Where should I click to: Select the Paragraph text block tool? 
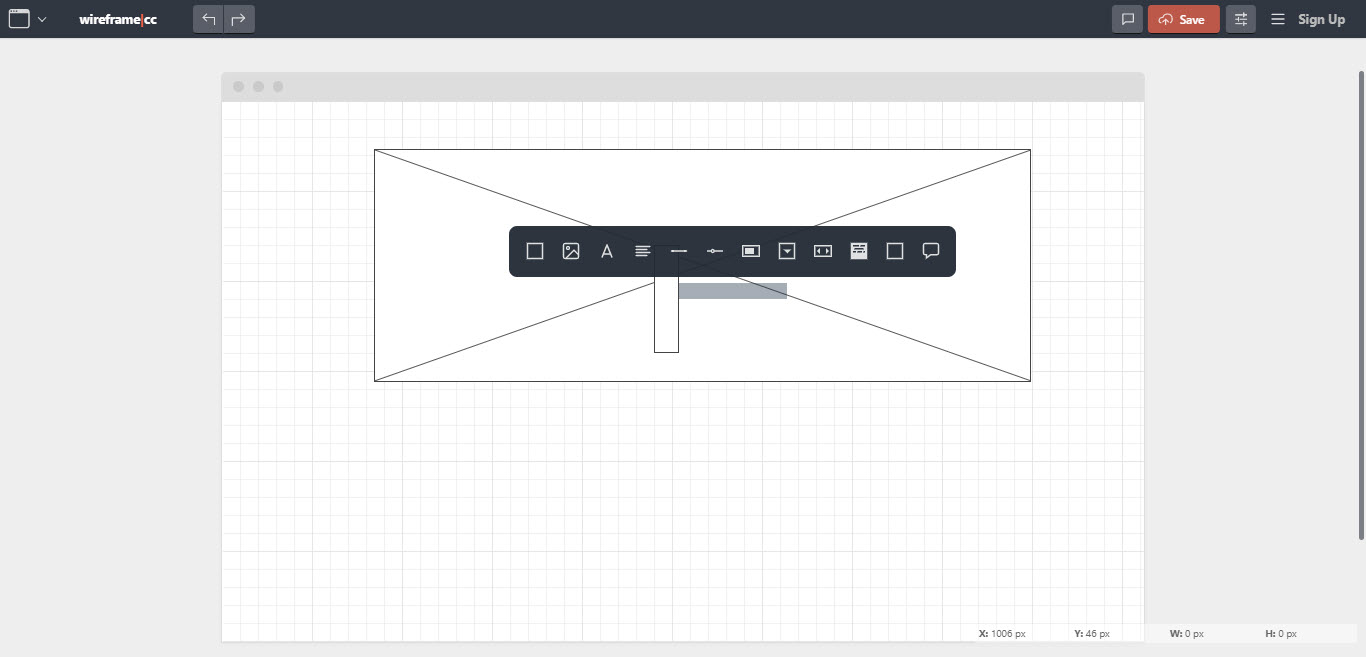pyautogui.click(x=642, y=251)
